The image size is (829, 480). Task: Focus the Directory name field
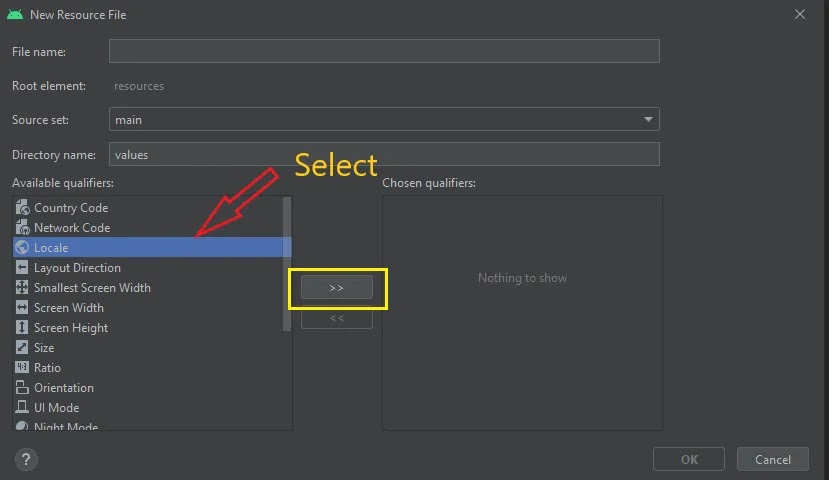(384, 154)
